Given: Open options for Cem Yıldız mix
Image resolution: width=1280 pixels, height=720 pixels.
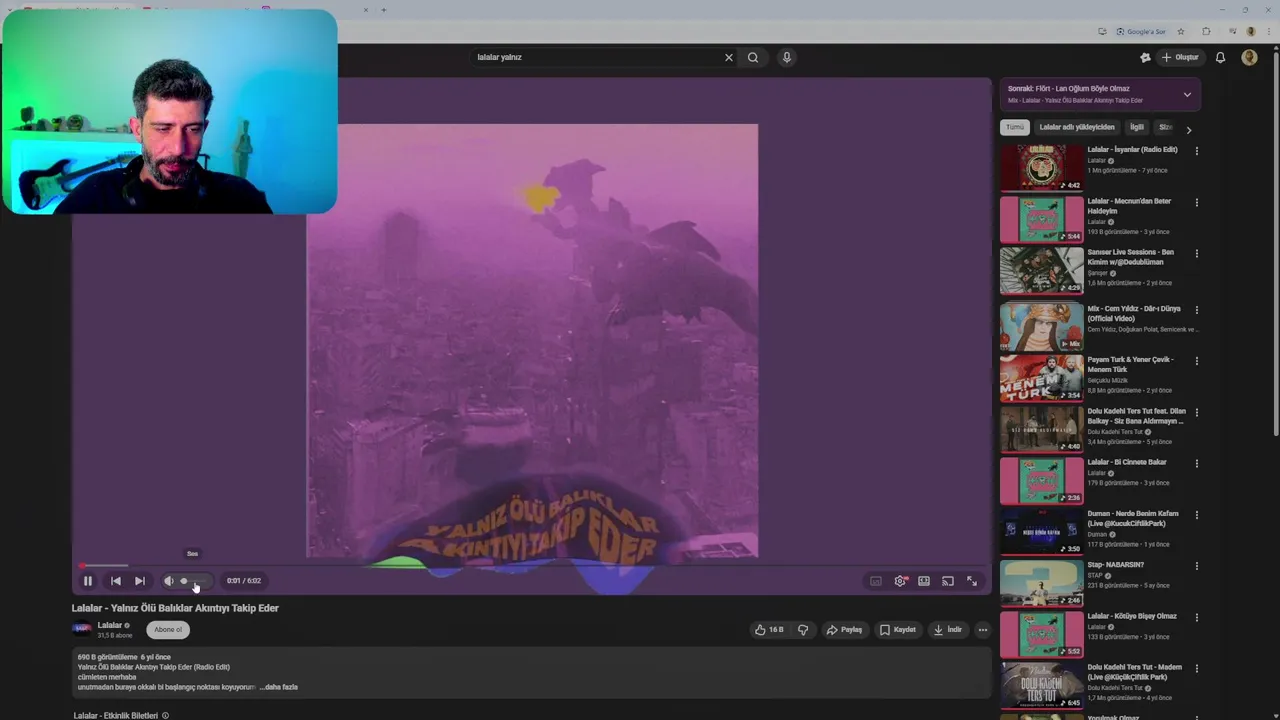Looking at the screenshot, I should click(1196, 310).
